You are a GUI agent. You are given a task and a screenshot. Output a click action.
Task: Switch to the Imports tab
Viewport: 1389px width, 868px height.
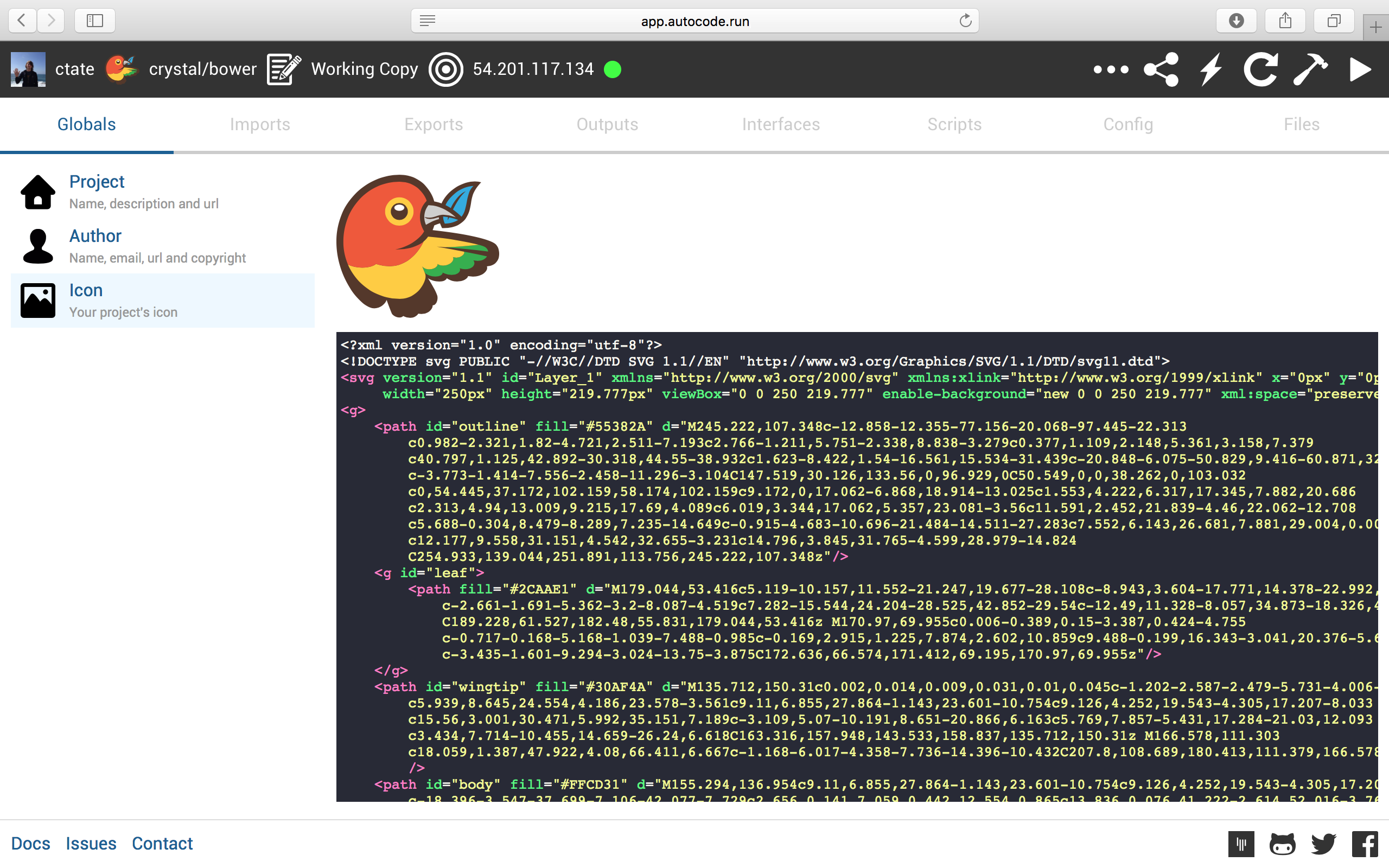click(260, 124)
